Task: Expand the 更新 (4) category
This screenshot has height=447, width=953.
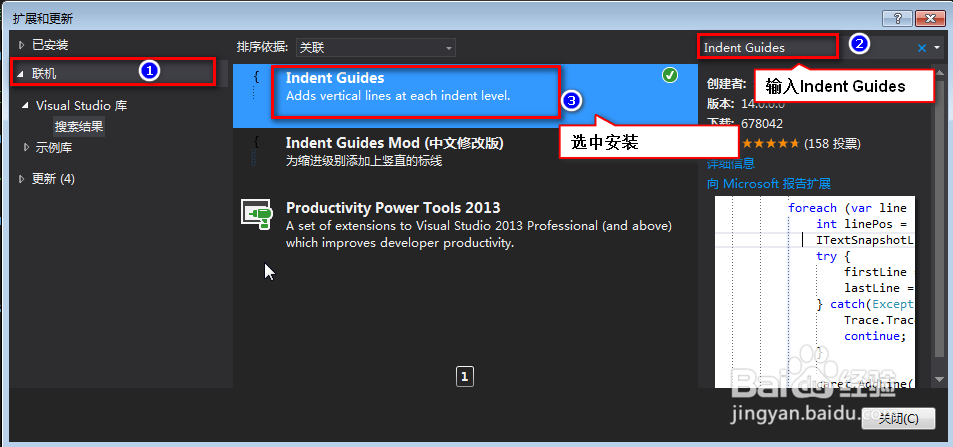Action: (x=22, y=179)
